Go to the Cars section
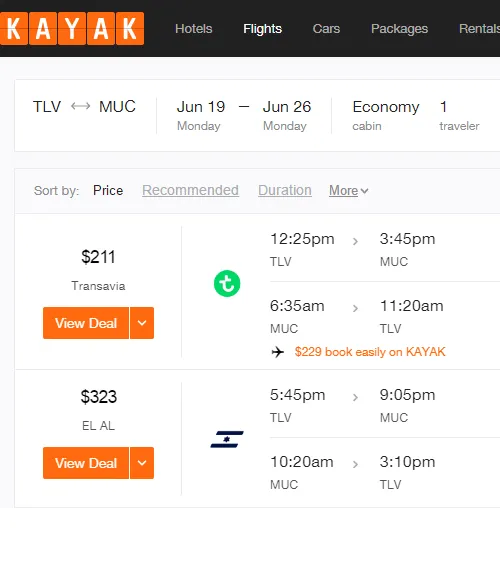Image resolution: width=500 pixels, height=566 pixels. click(x=326, y=29)
